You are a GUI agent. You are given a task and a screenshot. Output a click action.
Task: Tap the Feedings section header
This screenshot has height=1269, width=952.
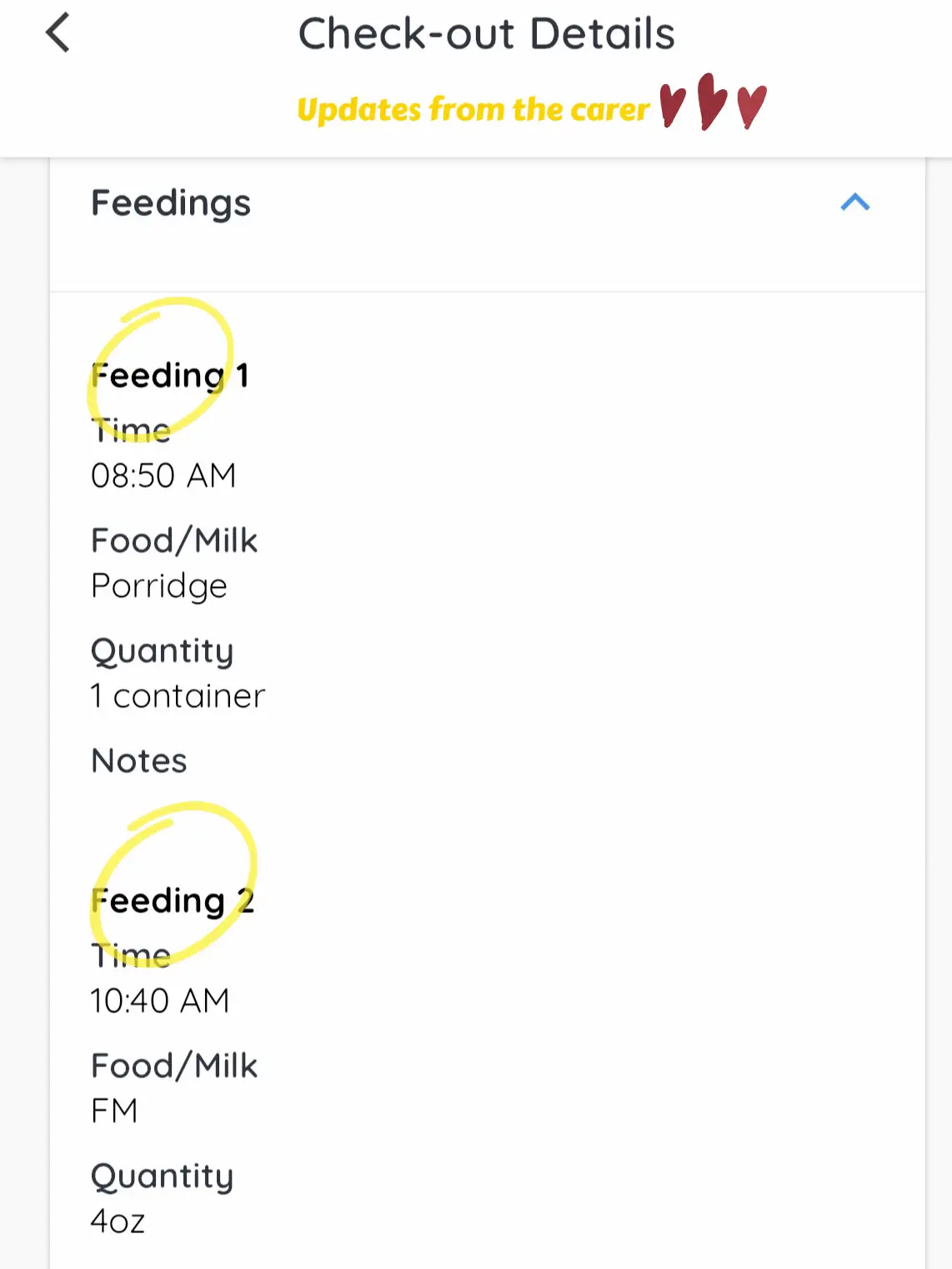click(x=488, y=203)
